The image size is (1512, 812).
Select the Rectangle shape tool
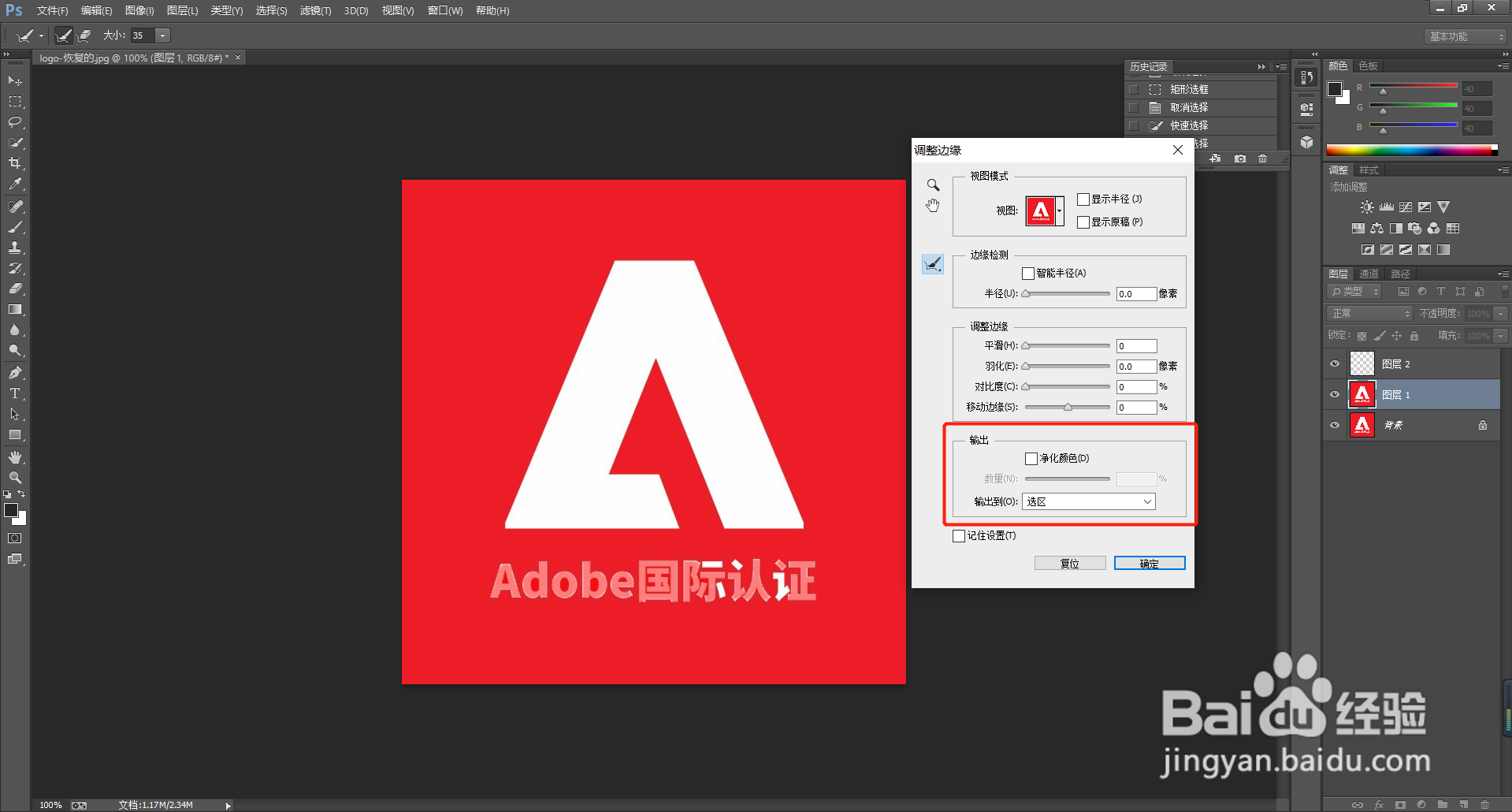15,434
